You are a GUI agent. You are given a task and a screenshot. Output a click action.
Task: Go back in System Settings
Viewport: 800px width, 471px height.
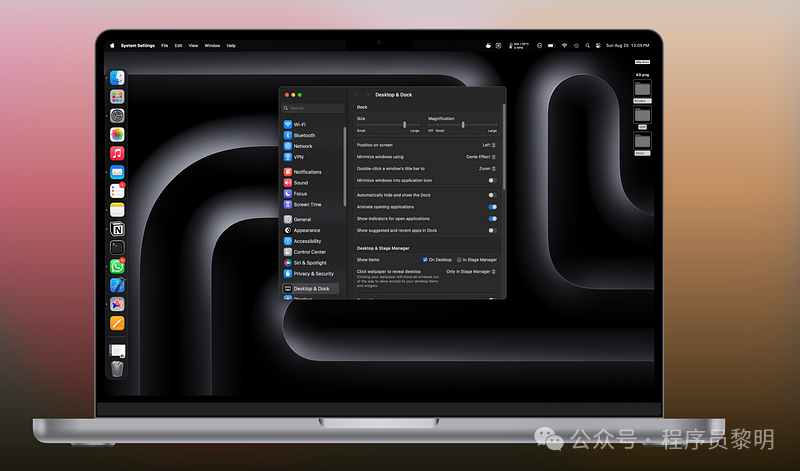click(357, 95)
